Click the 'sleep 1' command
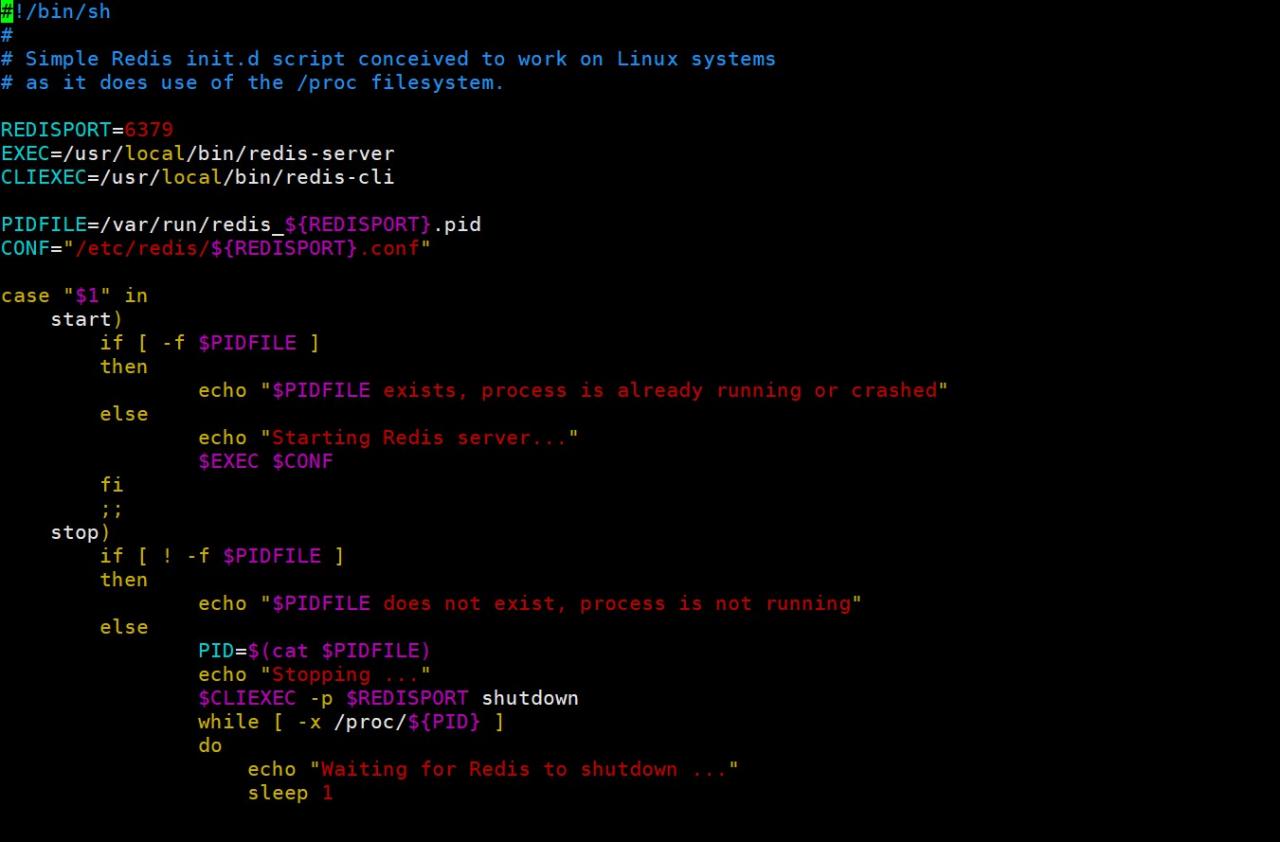Screen dimensions: 1280x842 pyautogui.click(x=290, y=794)
